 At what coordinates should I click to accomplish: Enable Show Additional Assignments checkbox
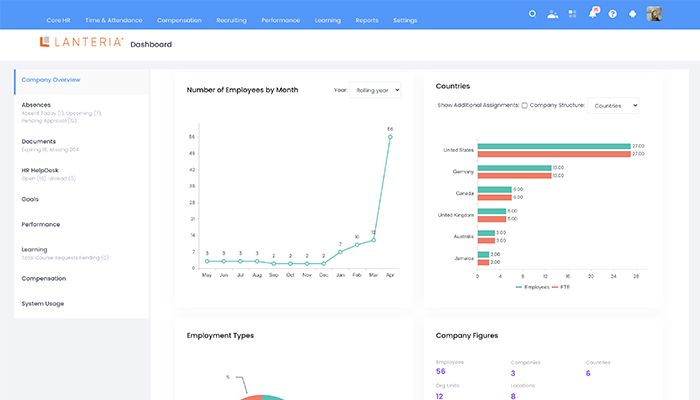point(525,105)
